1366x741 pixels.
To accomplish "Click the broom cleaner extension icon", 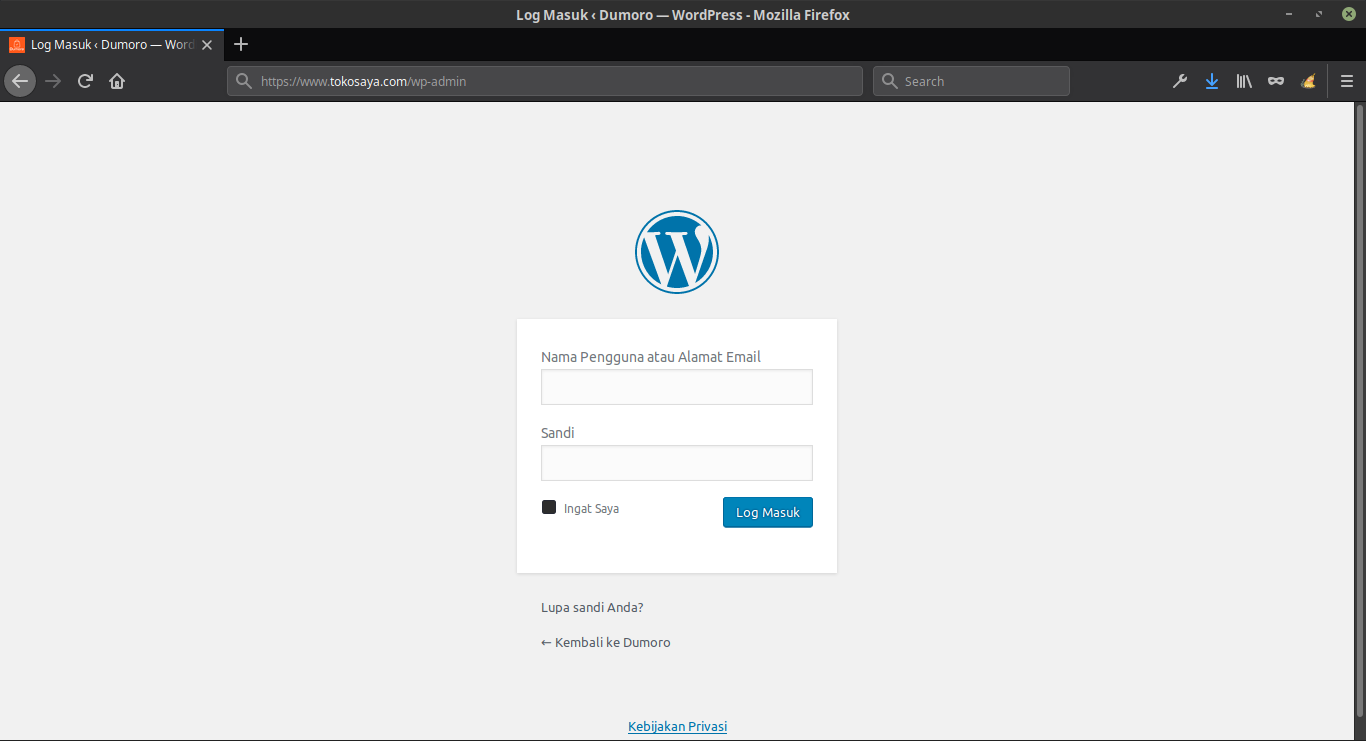I will pyautogui.click(x=1308, y=81).
